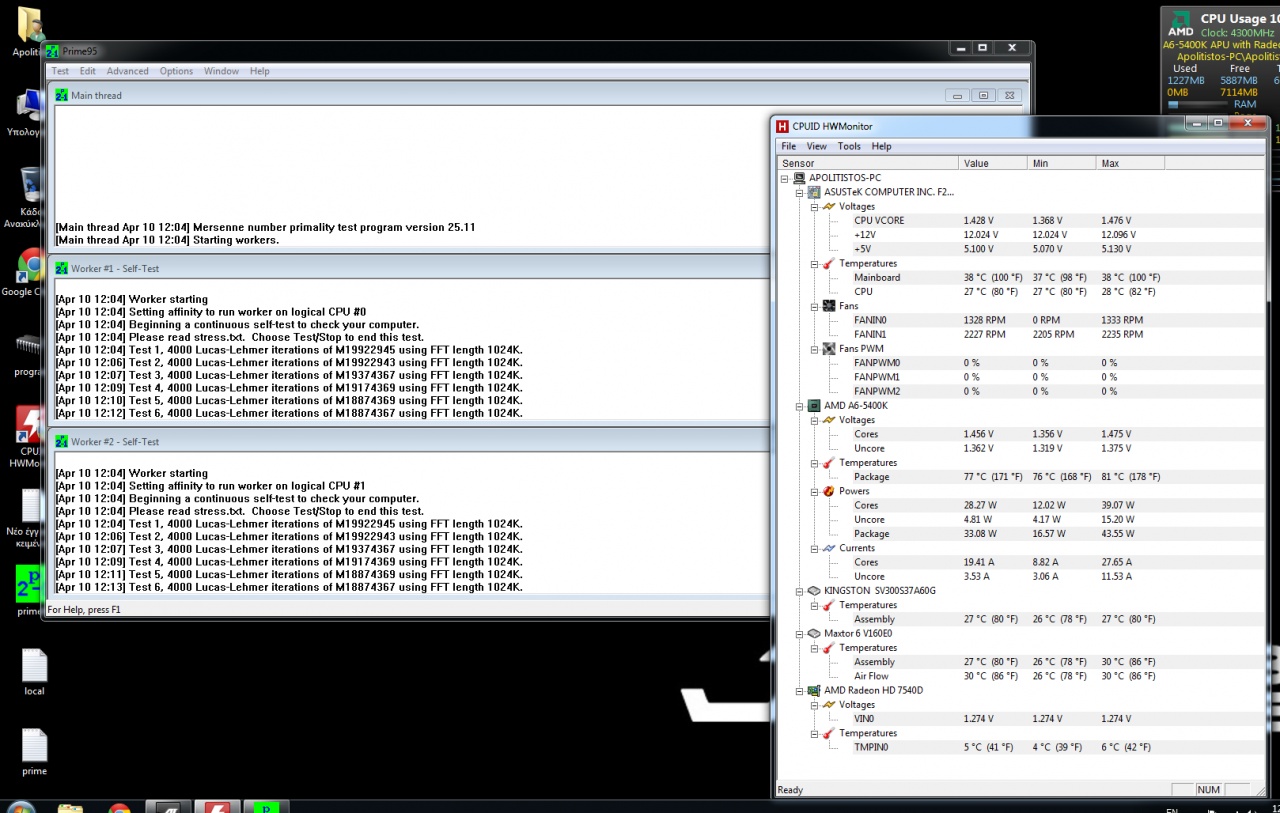Collapse the APOLITISTOS-PC root node

785,178
